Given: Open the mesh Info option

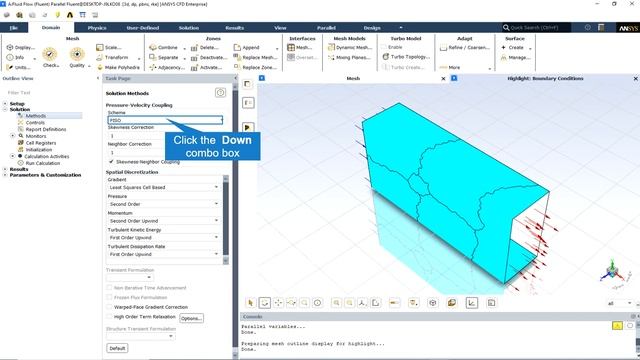Looking at the screenshot, I should click(x=15, y=58).
